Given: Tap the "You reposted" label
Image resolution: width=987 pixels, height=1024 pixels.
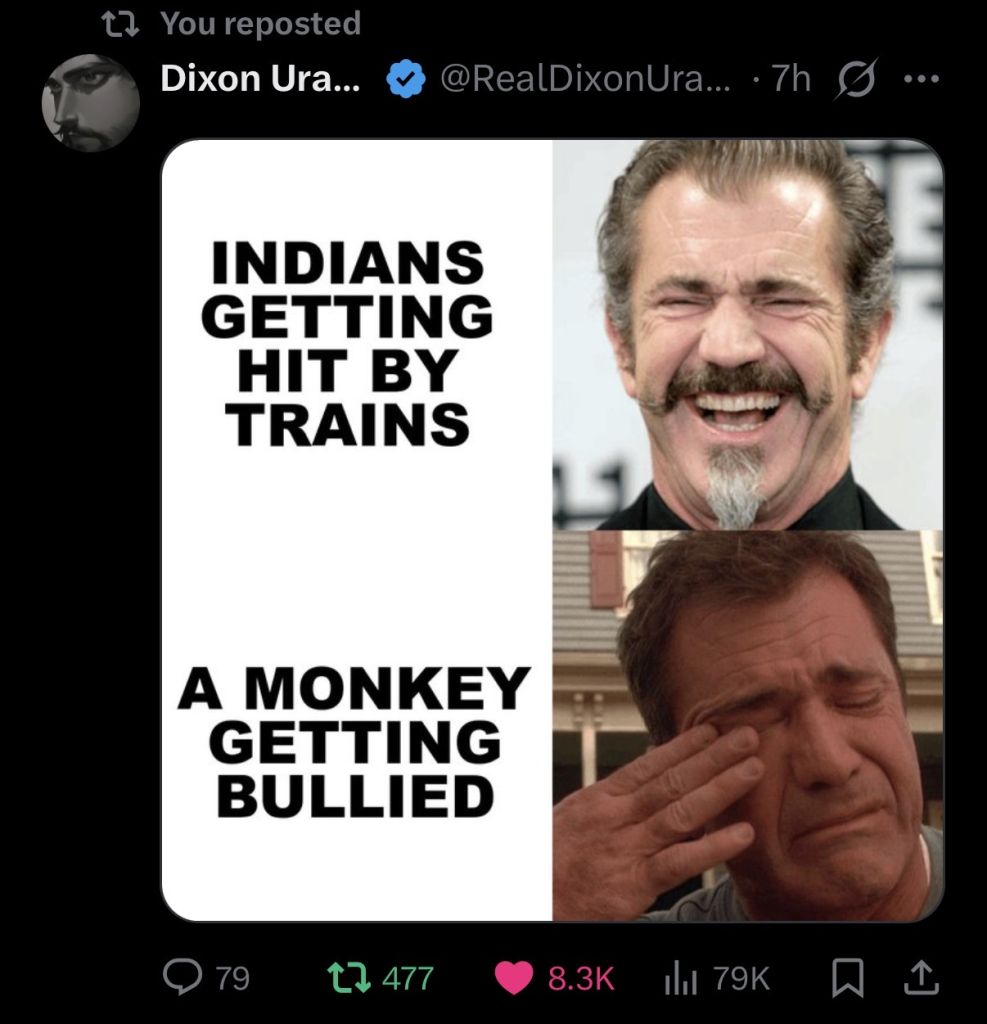Looking at the screenshot, I should (x=261, y=24).
